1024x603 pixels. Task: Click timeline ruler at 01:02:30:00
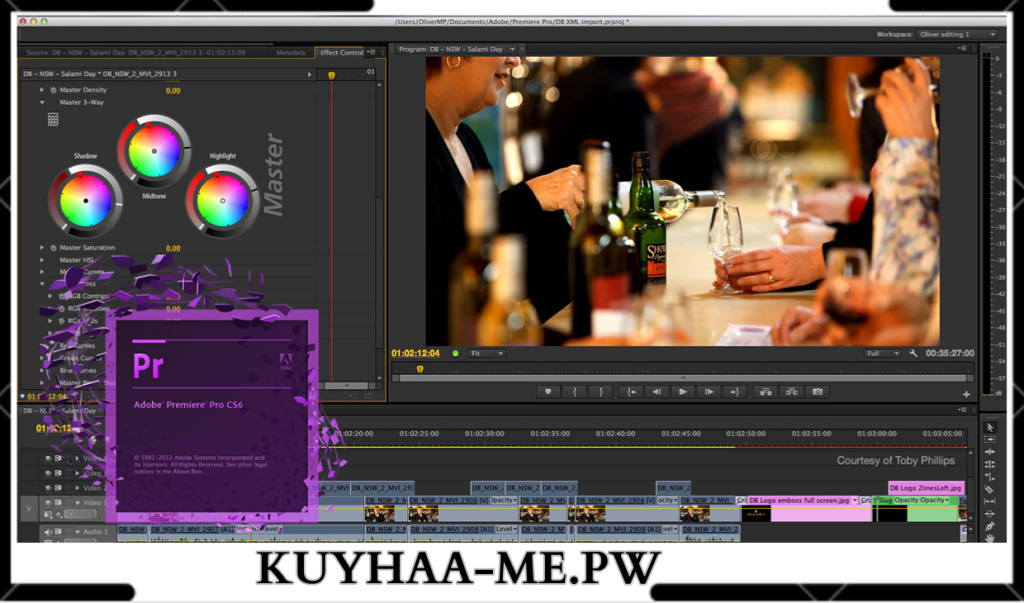pos(485,434)
